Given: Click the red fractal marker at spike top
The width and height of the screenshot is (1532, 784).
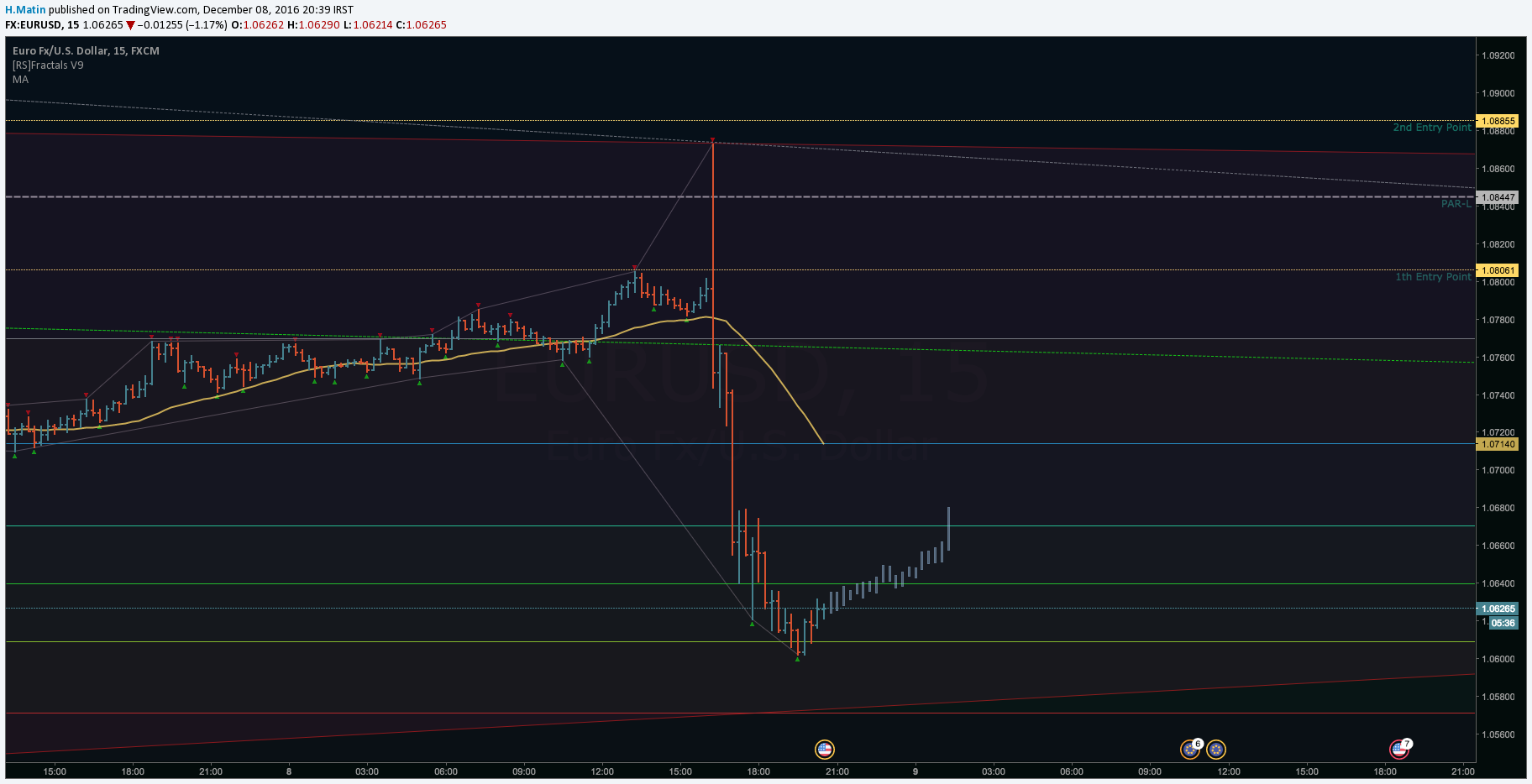Looking at the screenshot, I should coord(712,139).
